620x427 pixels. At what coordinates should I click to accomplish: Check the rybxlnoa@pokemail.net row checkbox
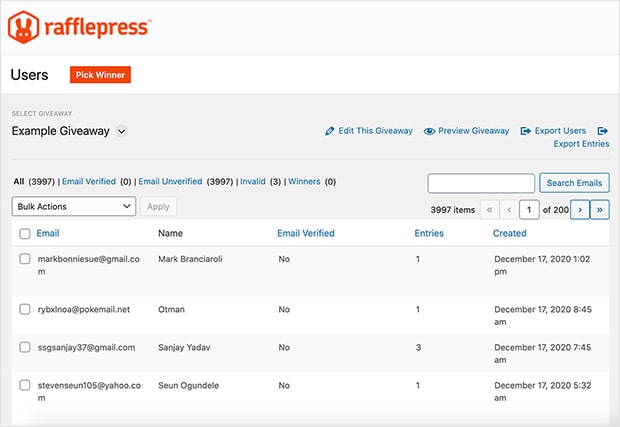(25, 309)
